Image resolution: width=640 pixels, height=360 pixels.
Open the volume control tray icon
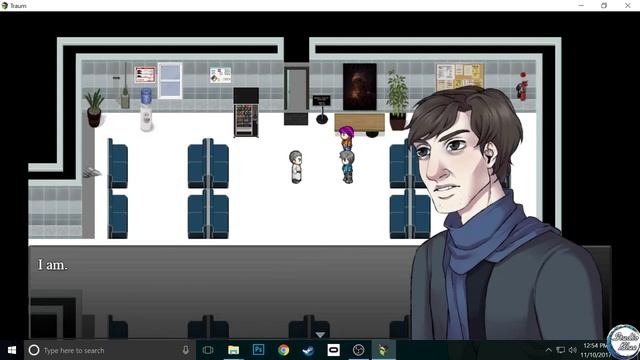point(573,350)
